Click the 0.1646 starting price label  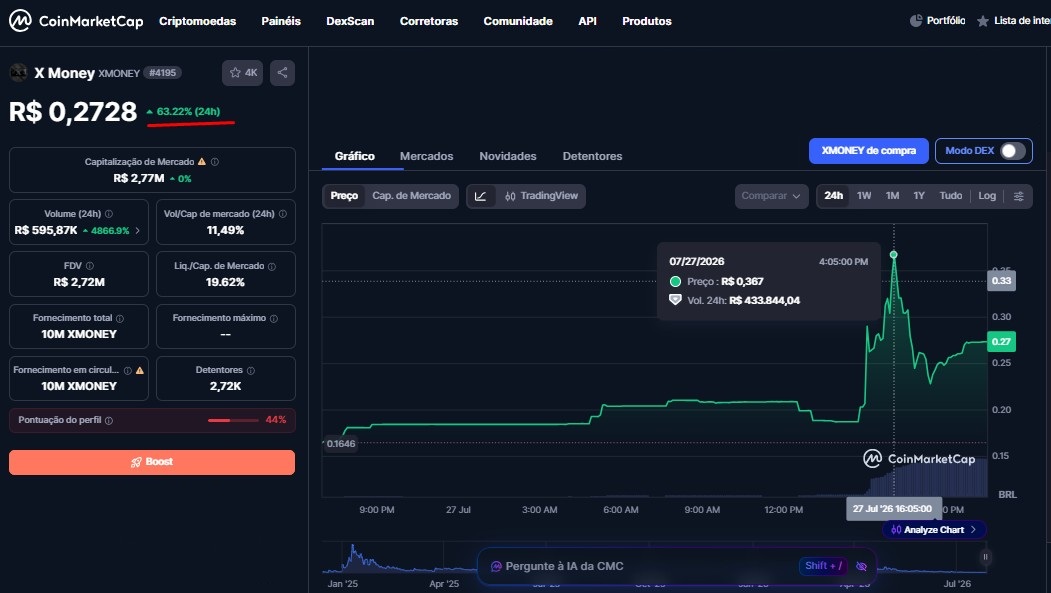pos(341,444)
